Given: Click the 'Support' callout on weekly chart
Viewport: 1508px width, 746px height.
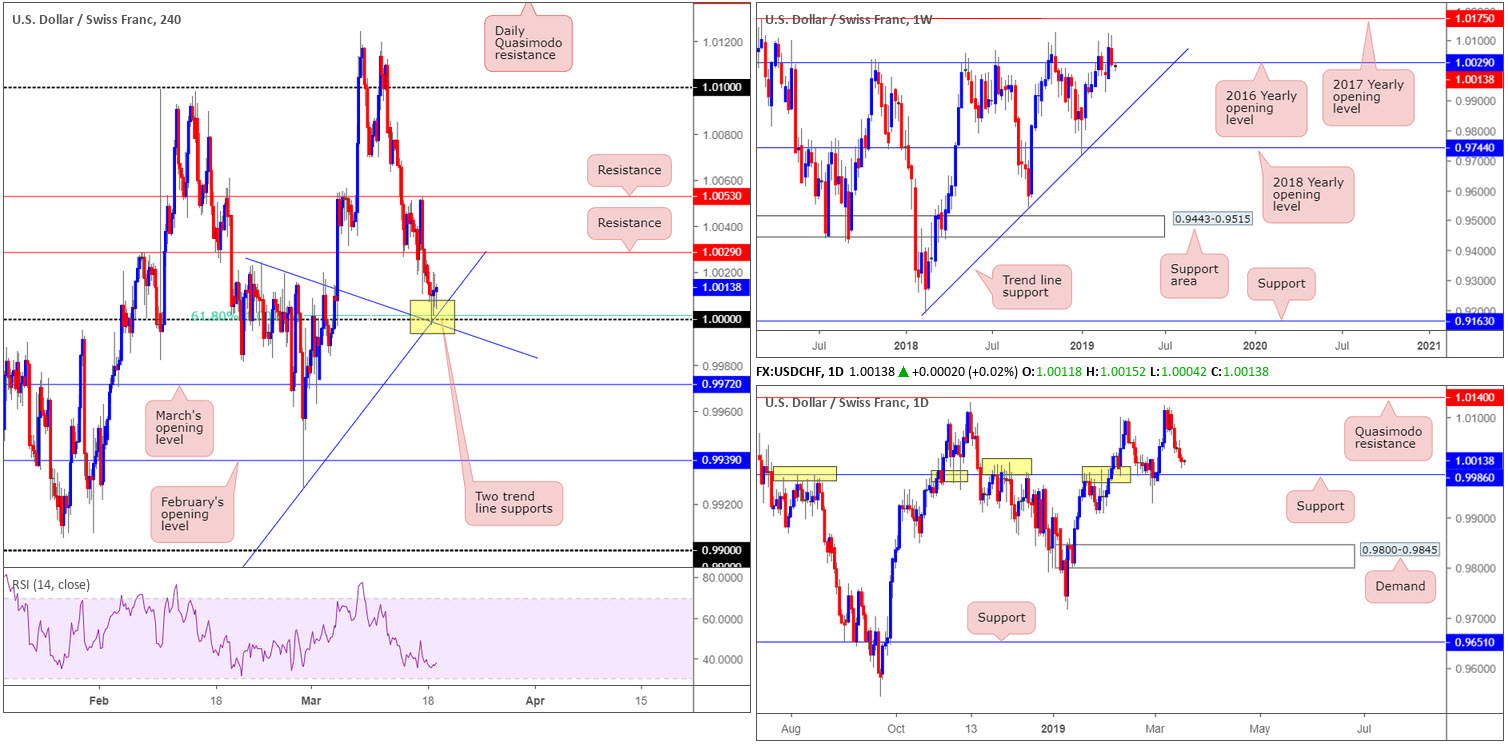Looking at the screenshot, I should (1281, 283).
